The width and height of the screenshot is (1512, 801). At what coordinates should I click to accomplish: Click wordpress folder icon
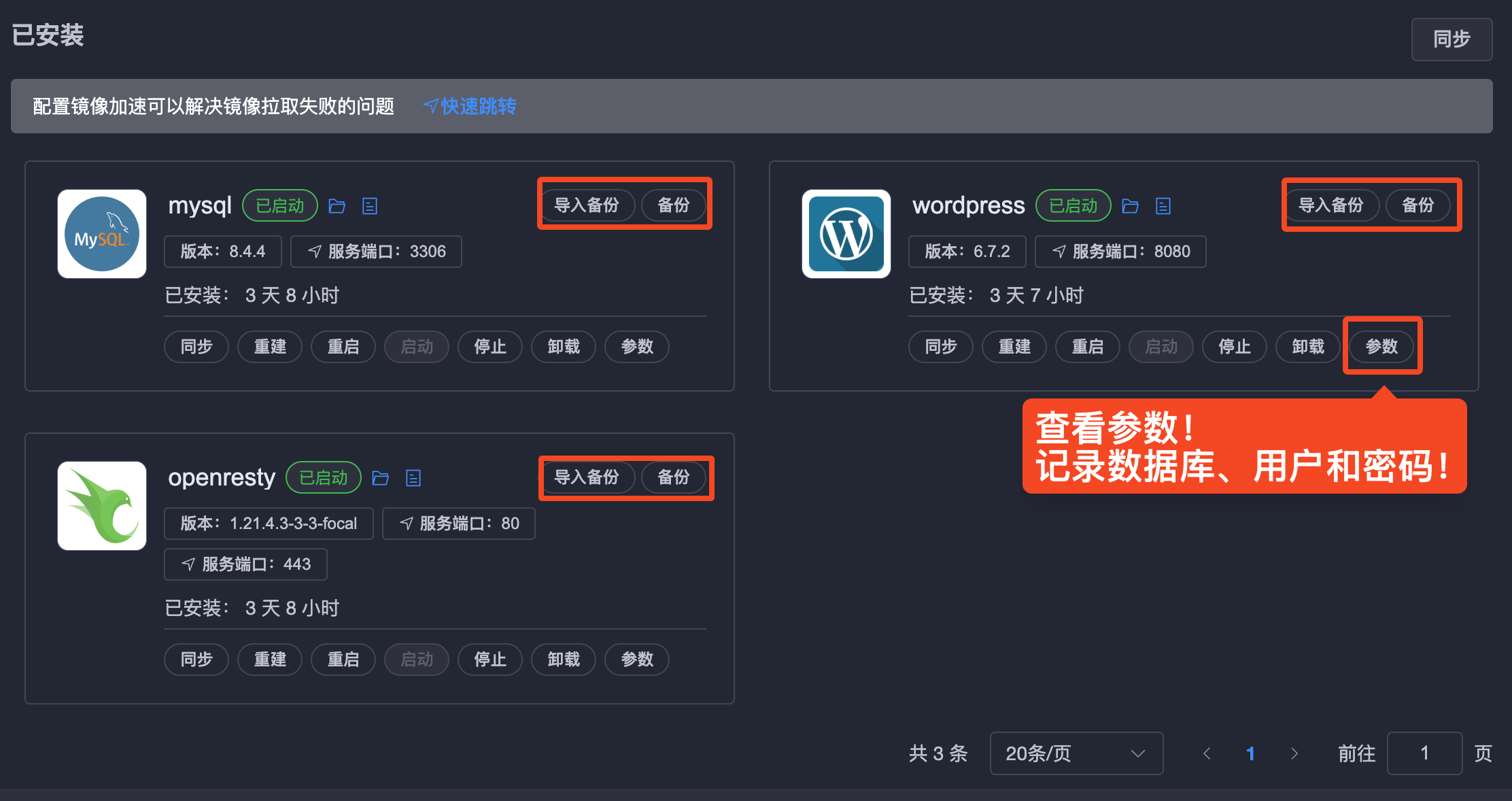point(1130,206)
